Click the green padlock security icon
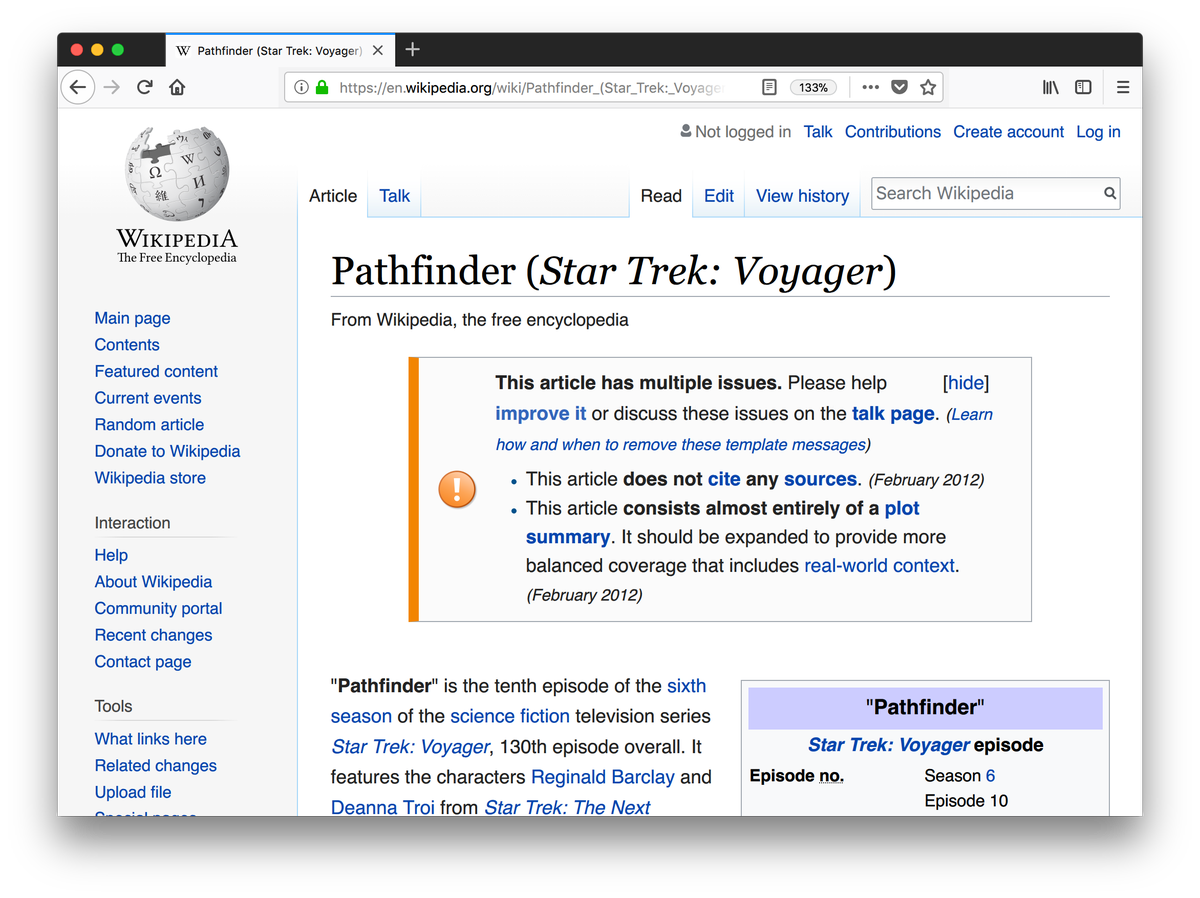The image size is (1200, 898). pyautogui.click(x=322, y=87)
